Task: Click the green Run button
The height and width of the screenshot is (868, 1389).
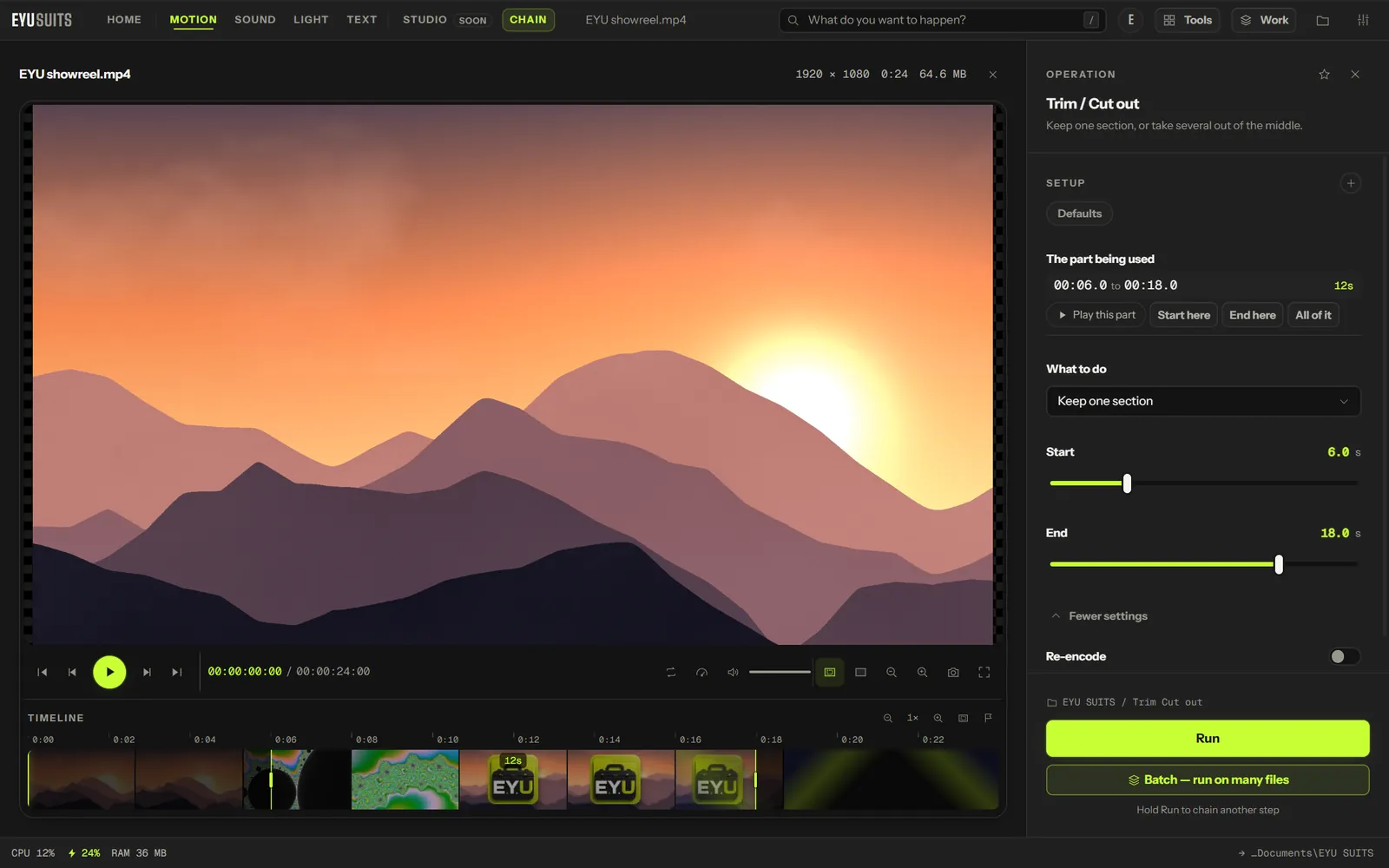Action: [x=1208, y=739]
